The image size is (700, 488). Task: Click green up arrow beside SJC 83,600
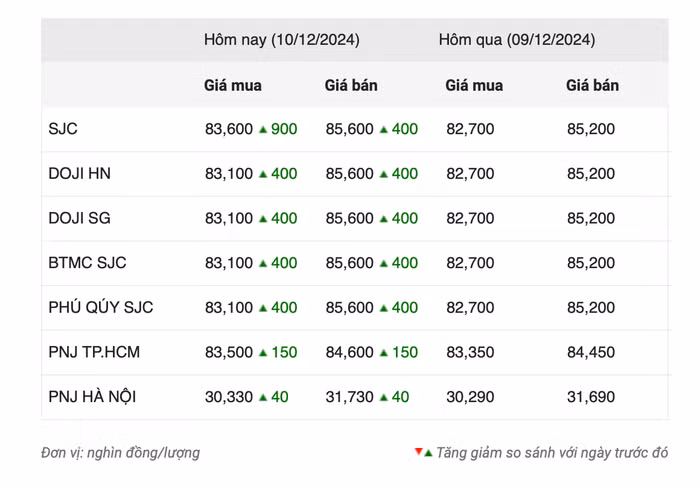263,129
